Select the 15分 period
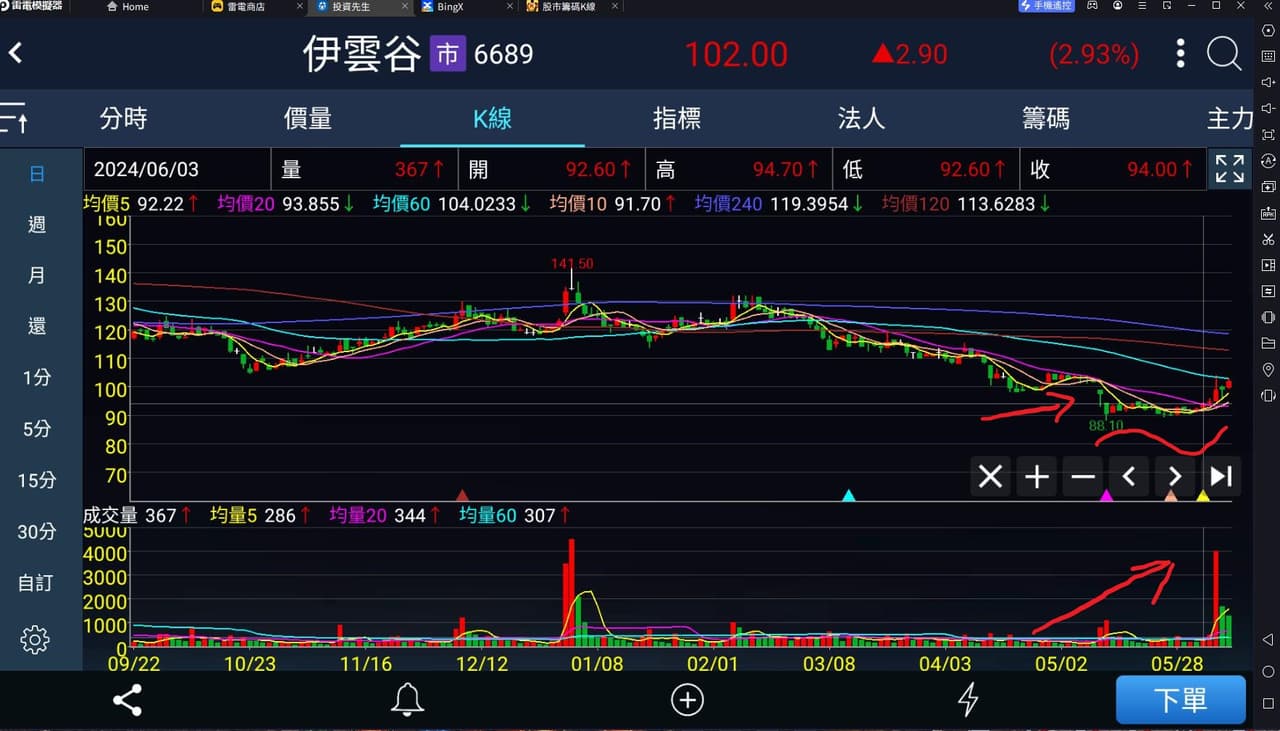This screenshot has height=731, width=1280. pyautogui.click(x=37, y=480)
